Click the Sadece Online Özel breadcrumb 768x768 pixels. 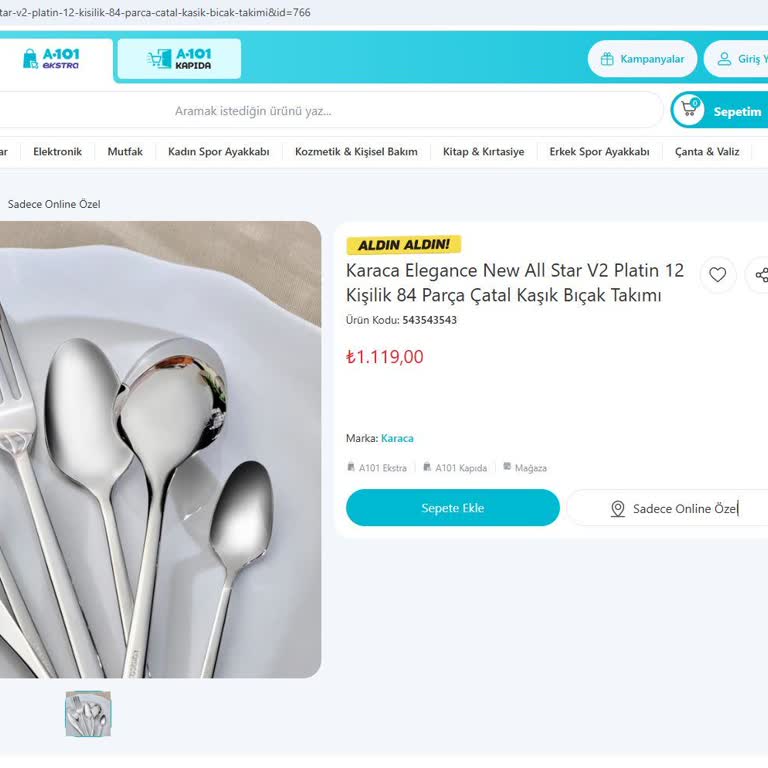(54, 204)
